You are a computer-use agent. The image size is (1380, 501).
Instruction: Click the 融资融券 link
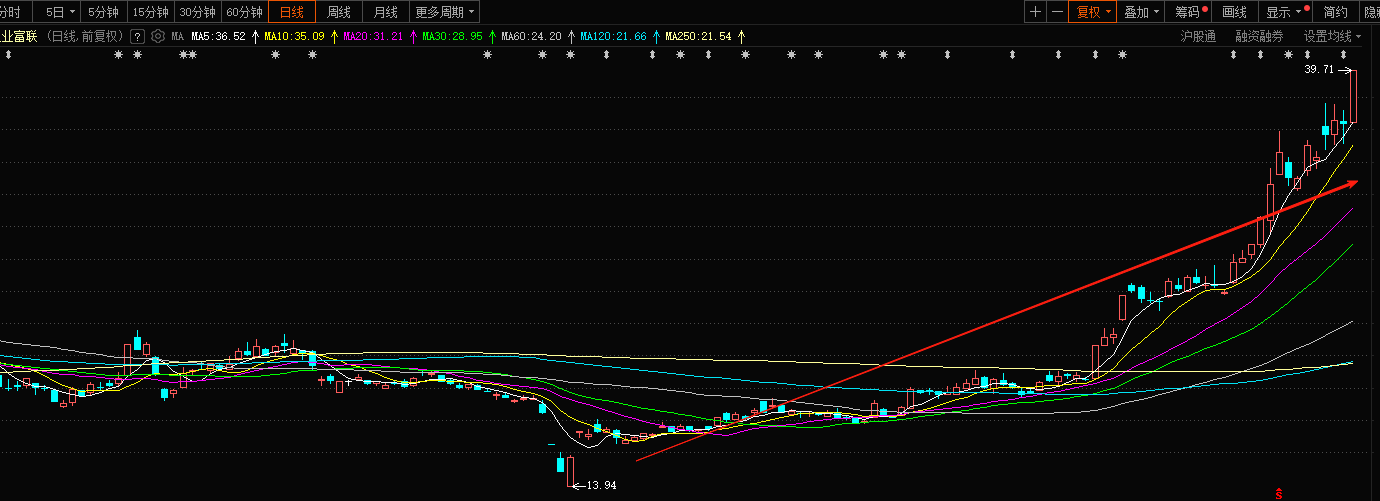pos(1259,36)
